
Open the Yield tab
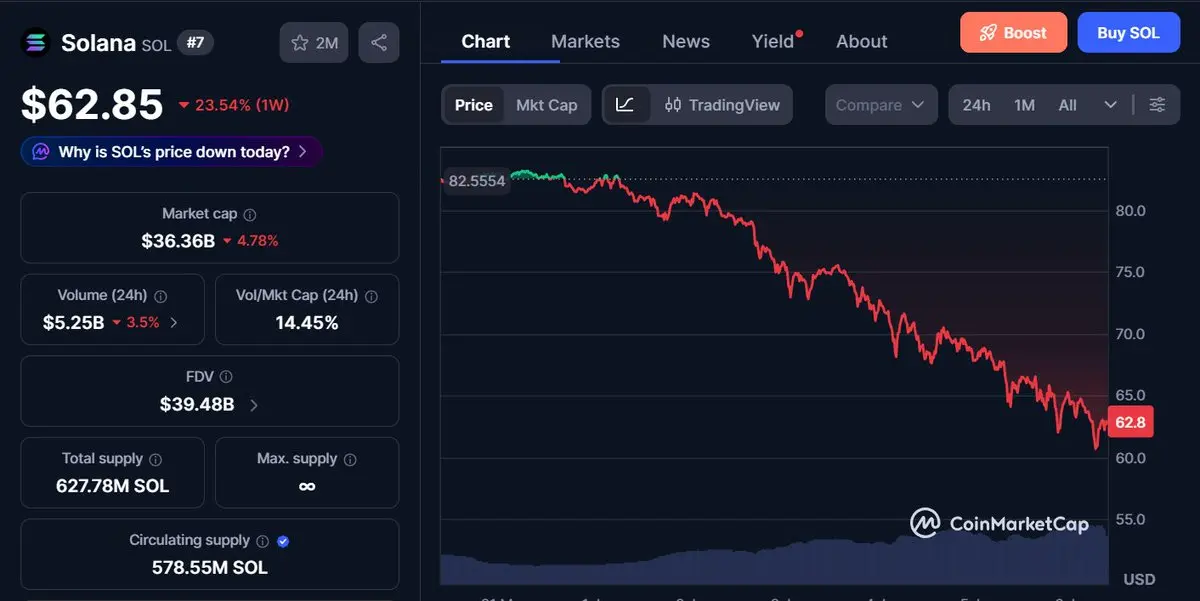pos(774,41)
